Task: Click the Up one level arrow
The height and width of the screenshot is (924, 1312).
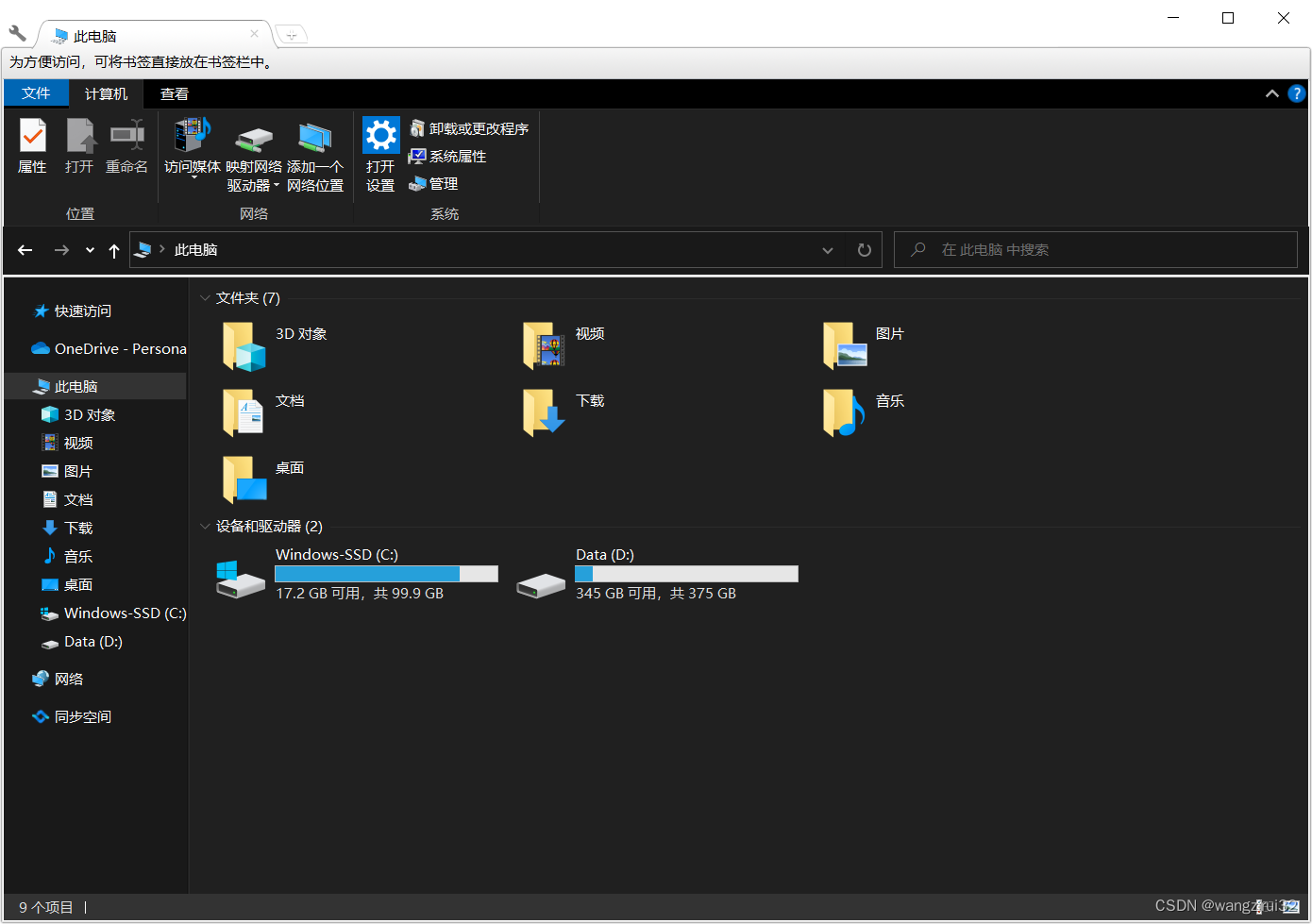Action: pyautogui.click(x=114, y=250)
